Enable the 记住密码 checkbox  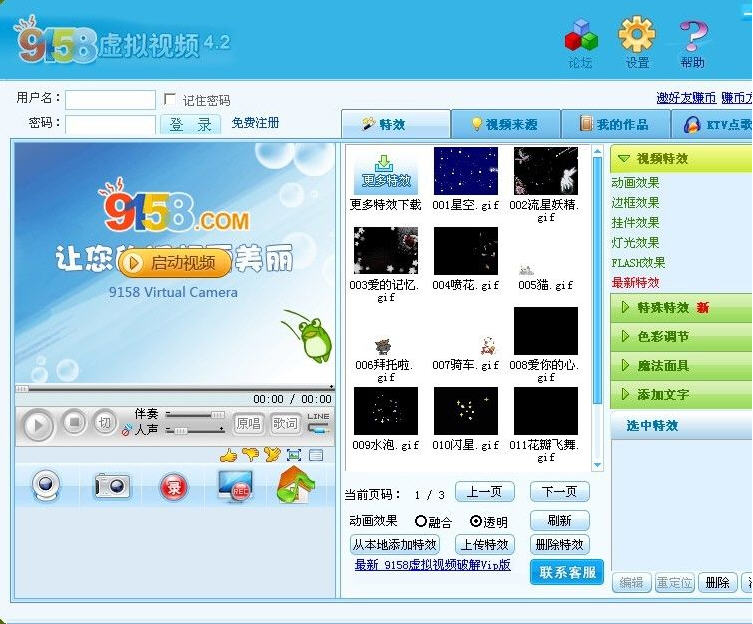pyautogui.click(x=170, y=100)
